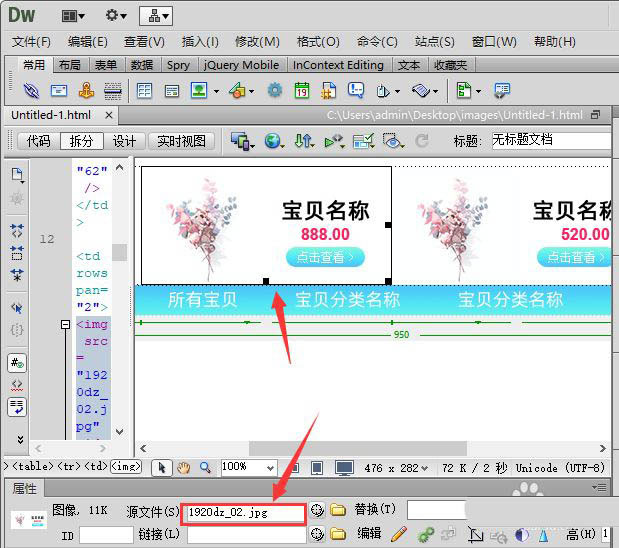Switch to the 布局 insert tab
Image resolution: width=619 pixels, height=548 pixels.
(70, 65)
